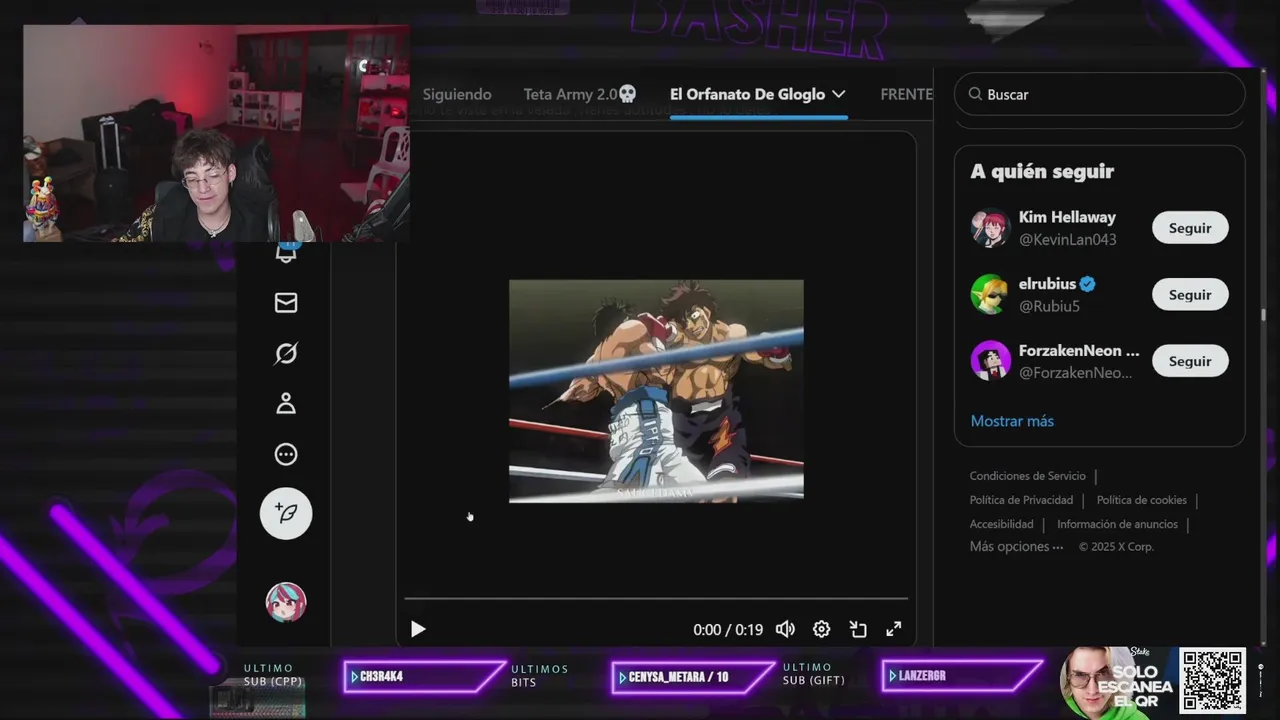Image resolution: width=1280 pixels, height=720 pixels.
Task: Switch to the Teta Army 2.0 tab
Action: pyautogui.click(x=580, y=94)
